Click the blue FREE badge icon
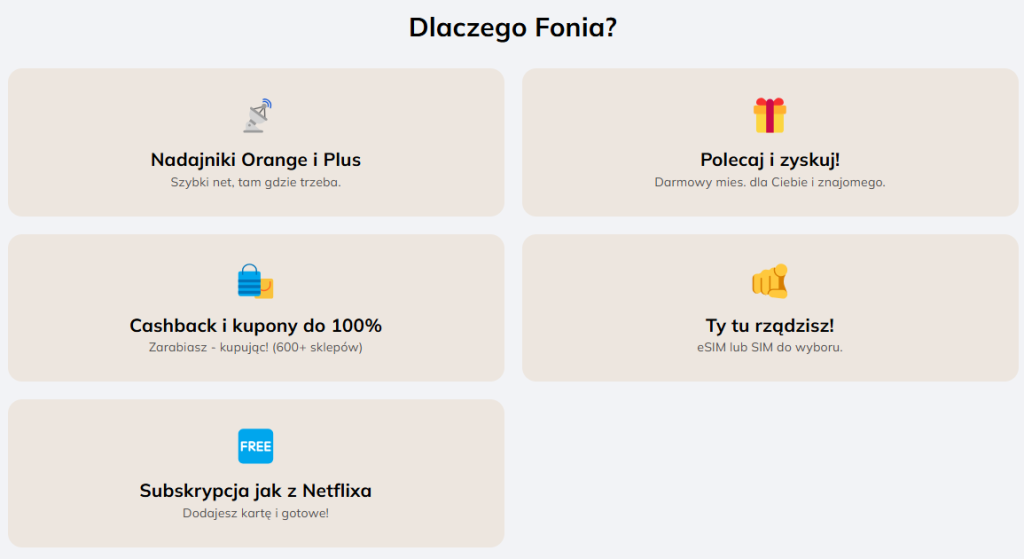The width and height of the screenshot is (1024, 559). pos(255,446)
